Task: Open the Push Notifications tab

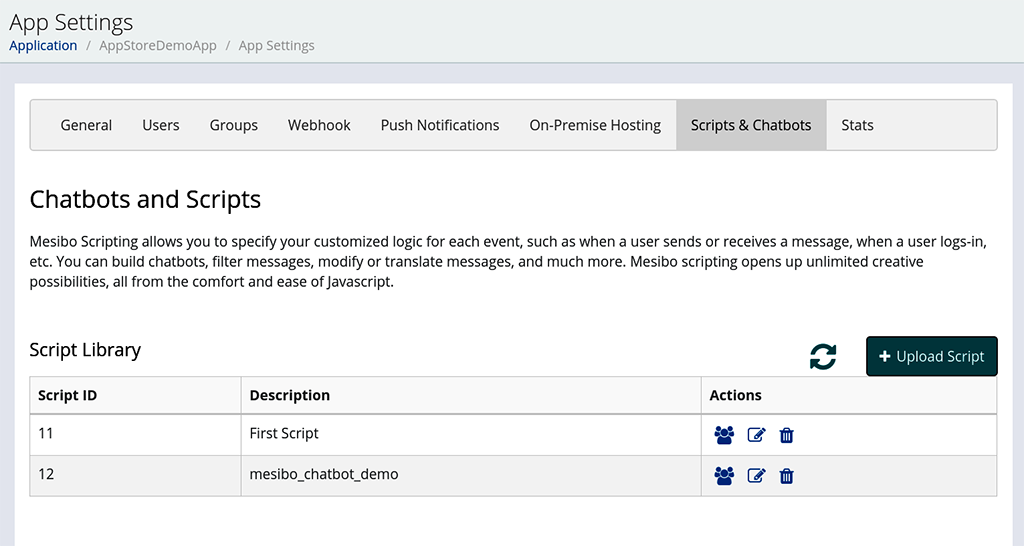Action: (x=440, y=125)
